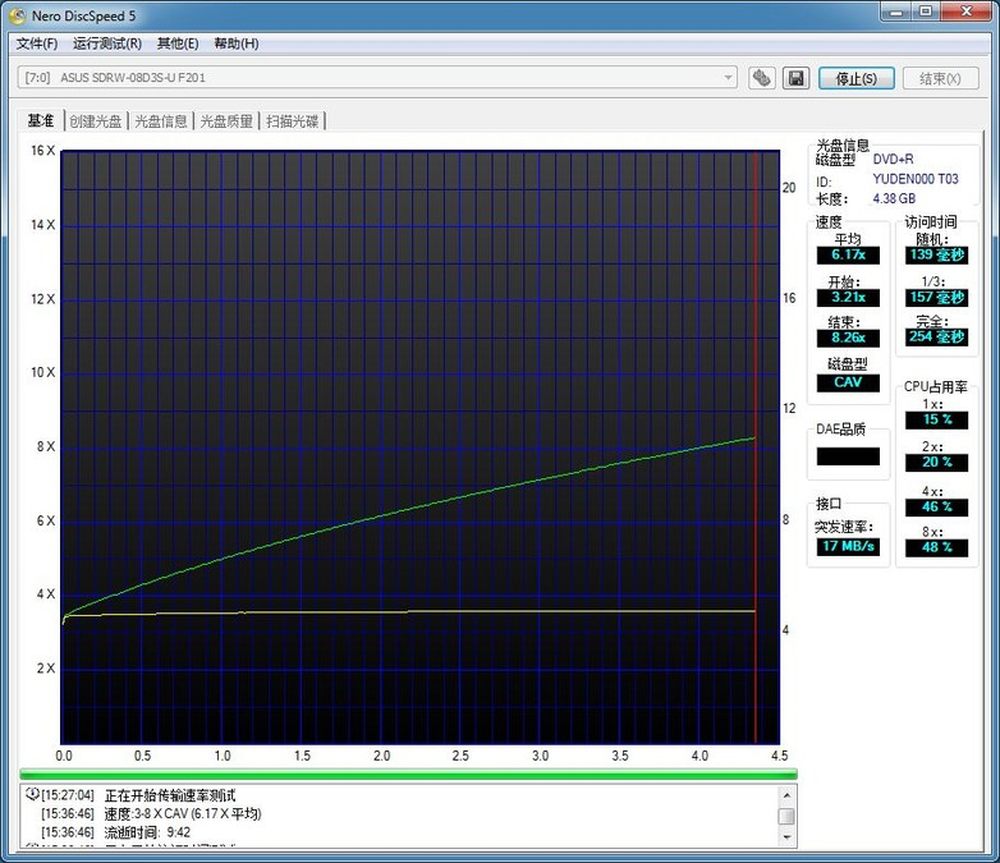This screenshot has height=863, width=1000.
Task: Open the drive selection dropdown ASUS SDRW-08D3S-U
Action: (377, 78)
